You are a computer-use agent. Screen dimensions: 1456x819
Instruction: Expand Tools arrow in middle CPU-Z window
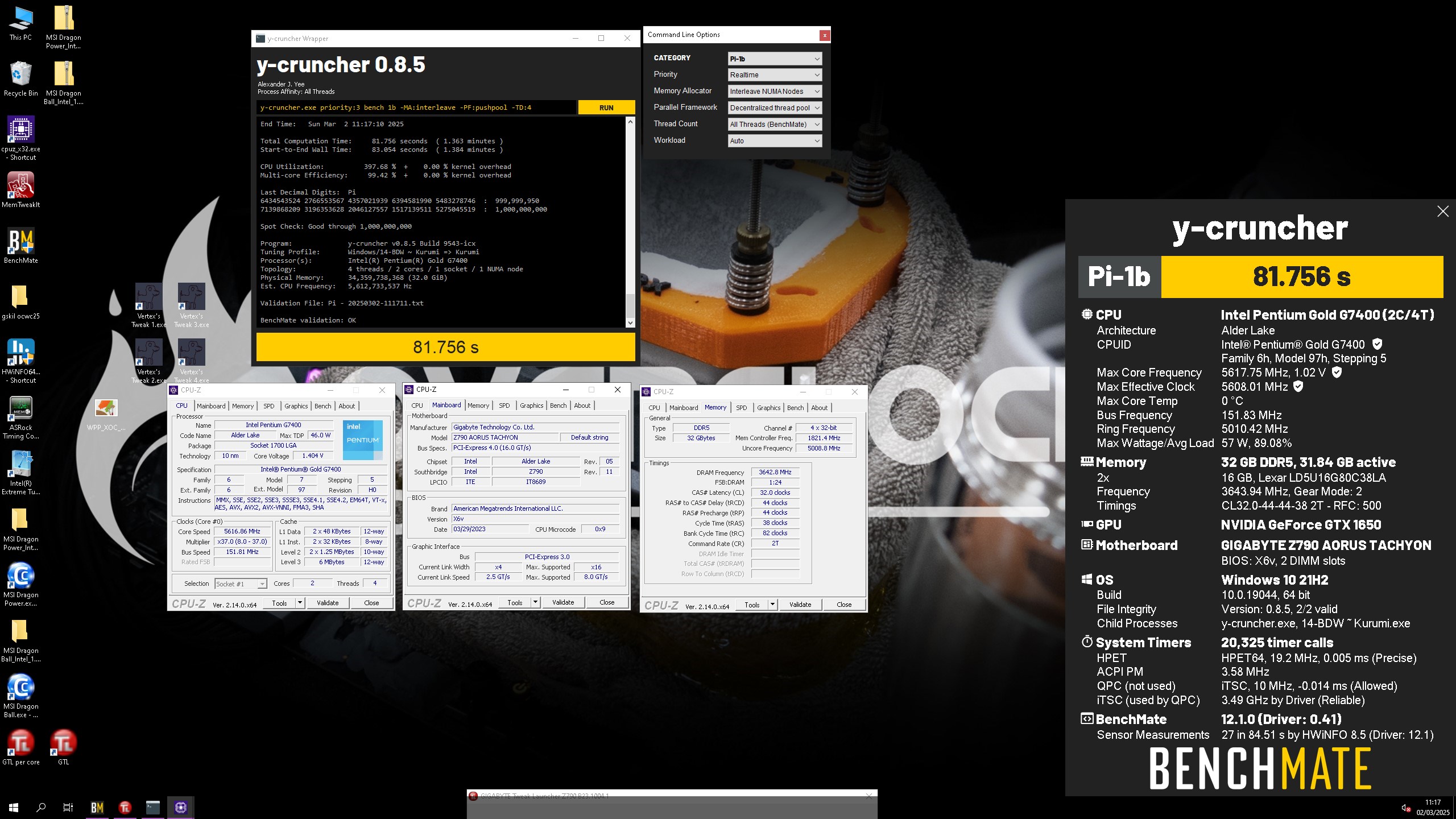(535, 602)
